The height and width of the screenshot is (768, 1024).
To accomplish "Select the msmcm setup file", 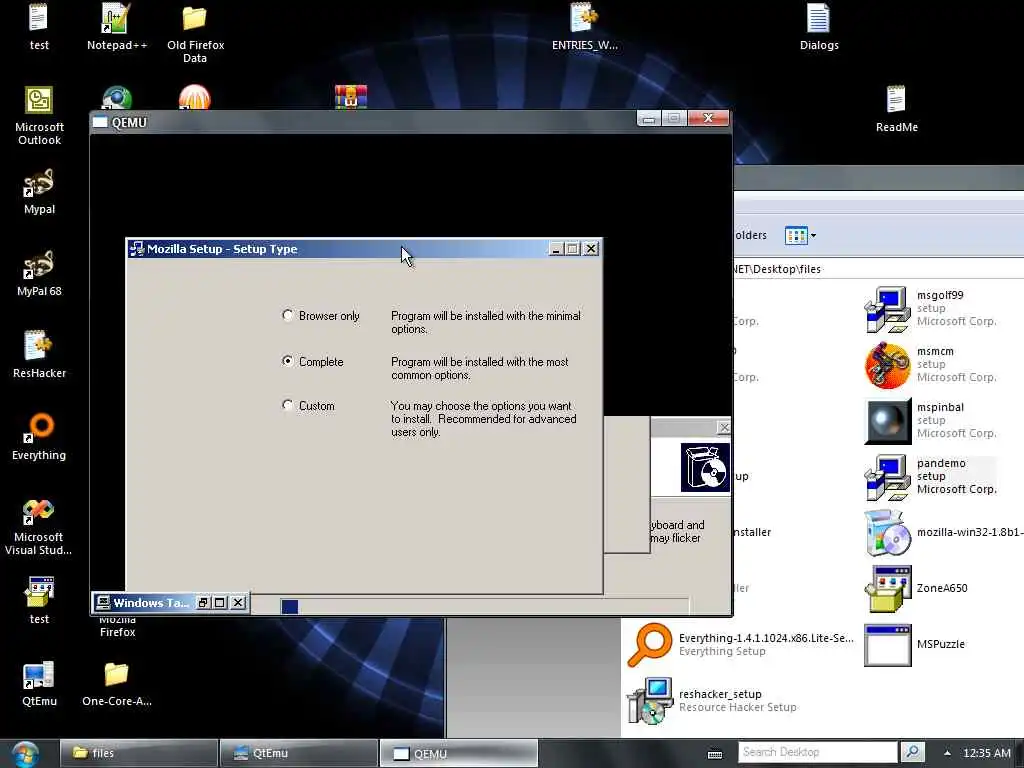I will [x=931, y=364].
